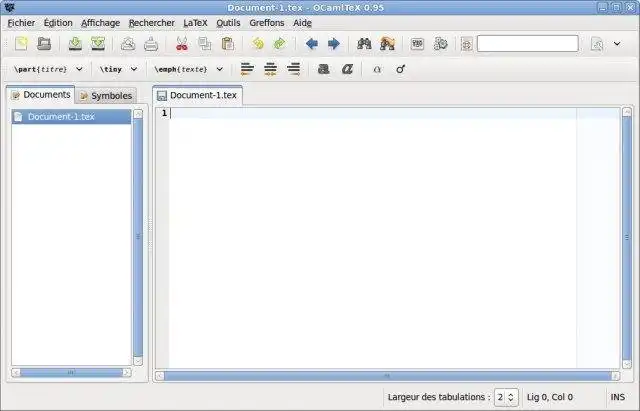
Task: Apply bold with the bold 'a' icon
Action: point(324,69)
